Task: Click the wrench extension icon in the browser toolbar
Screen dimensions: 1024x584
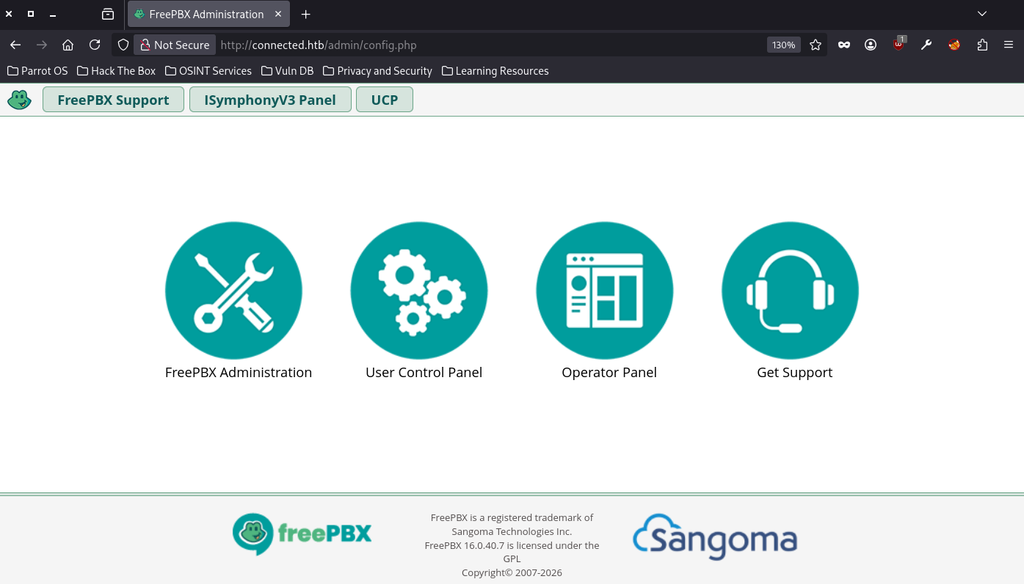Action: tap(926, 45)
